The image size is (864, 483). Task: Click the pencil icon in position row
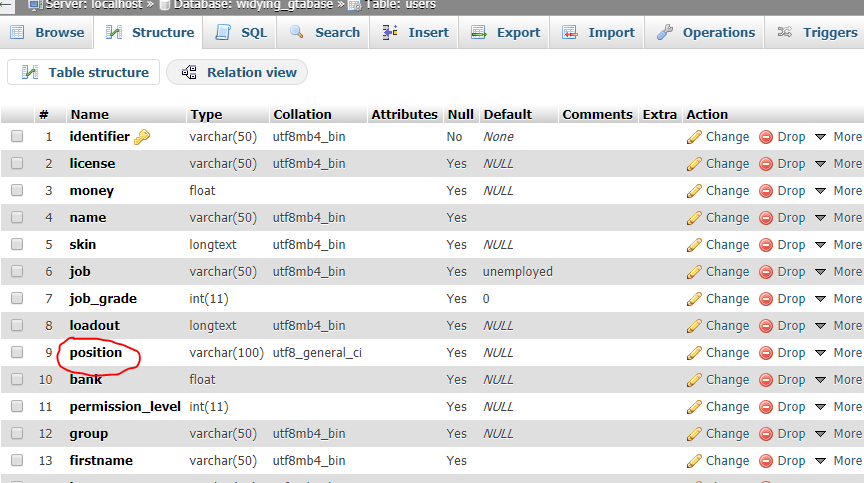coord(694,353)
